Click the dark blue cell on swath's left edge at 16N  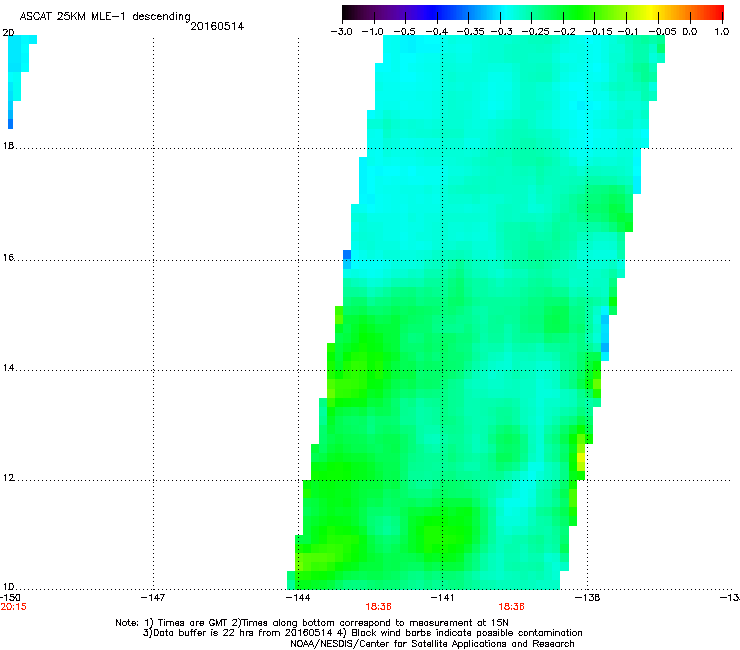(347, 255)
